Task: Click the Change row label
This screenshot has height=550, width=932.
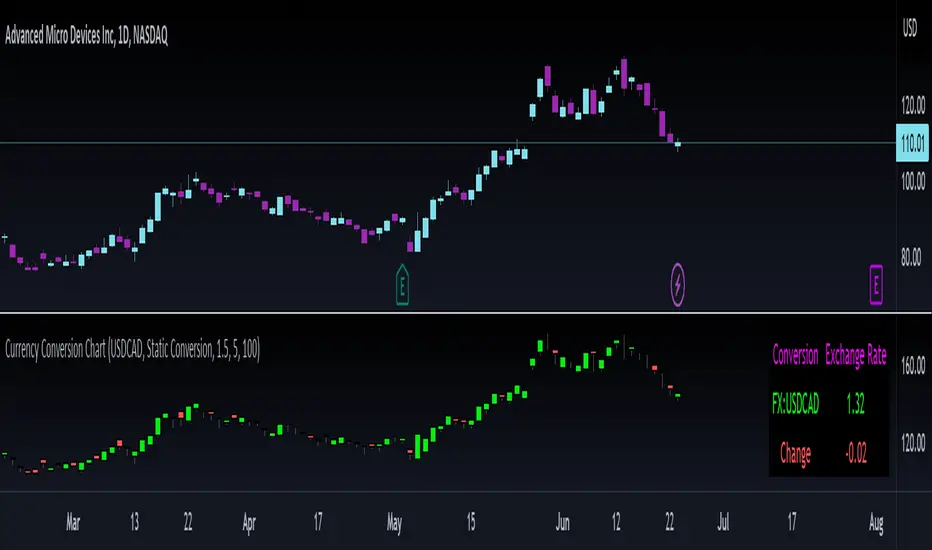Action: pyautogui.click(x=795, y=454)
